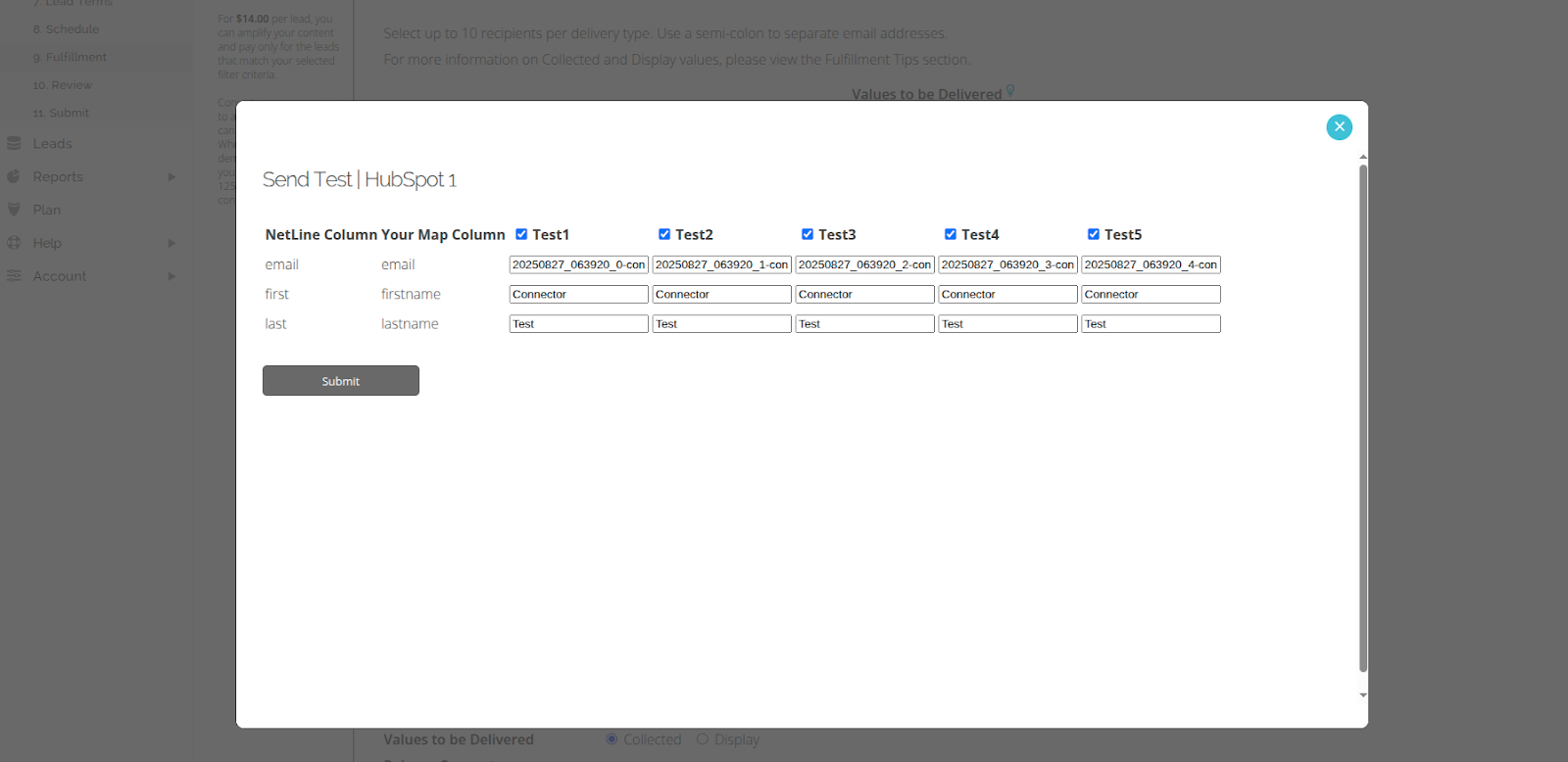Expand the Reports submenu arrow

pos(171,177)
